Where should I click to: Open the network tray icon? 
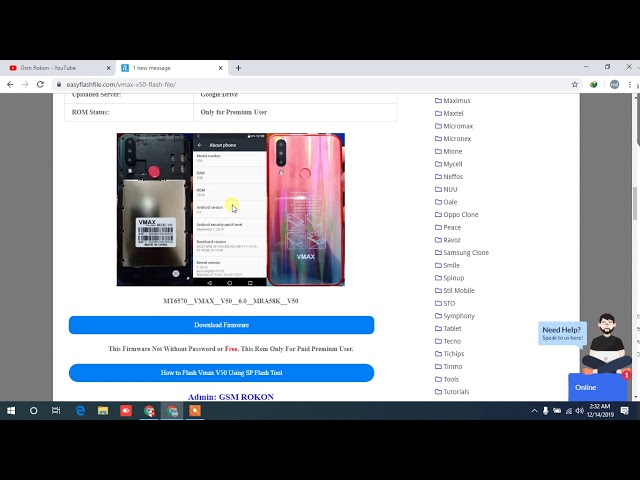click(x=569, y=411)
